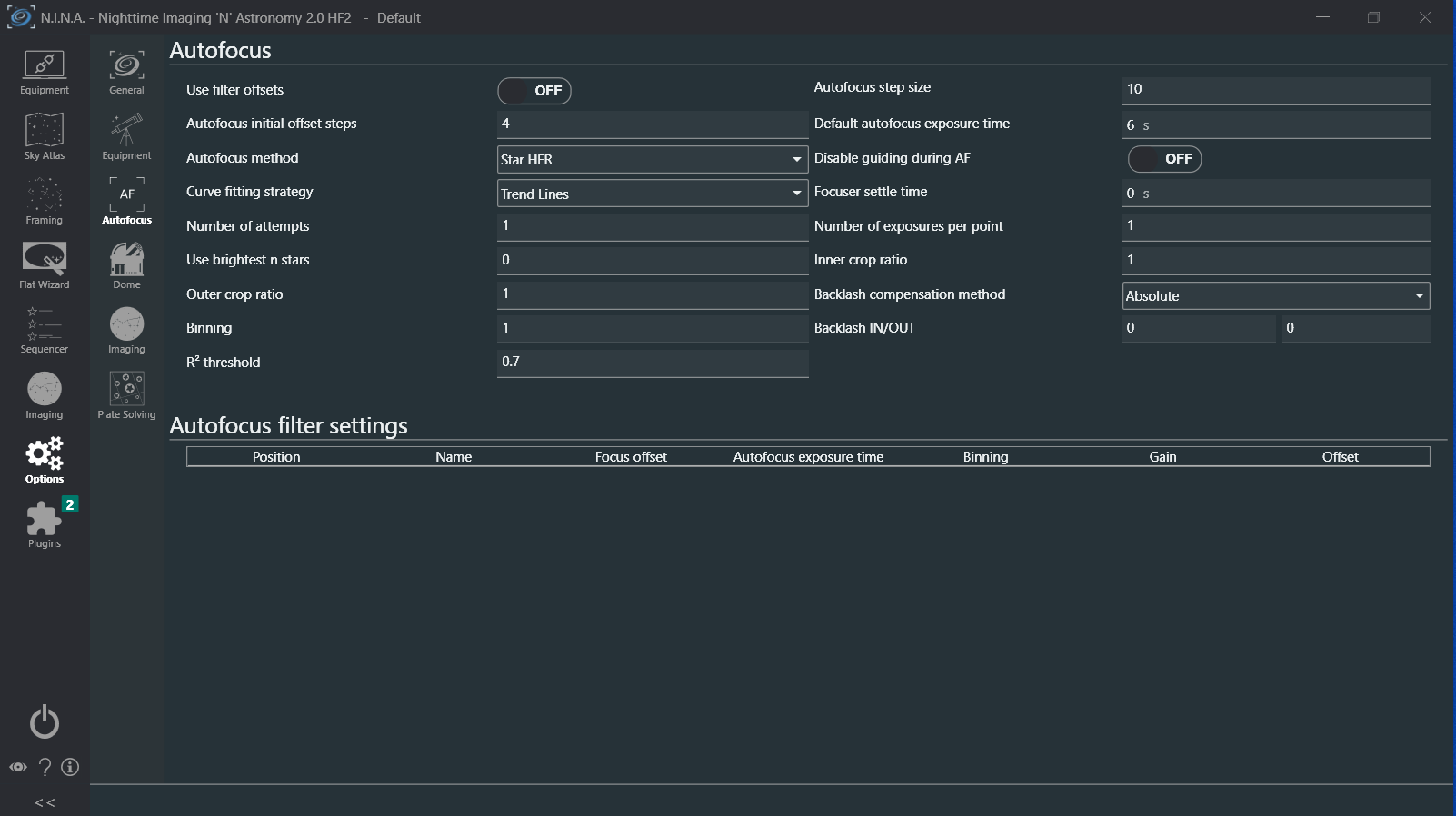Edit Number of exposures per point field

[1276, 226]
